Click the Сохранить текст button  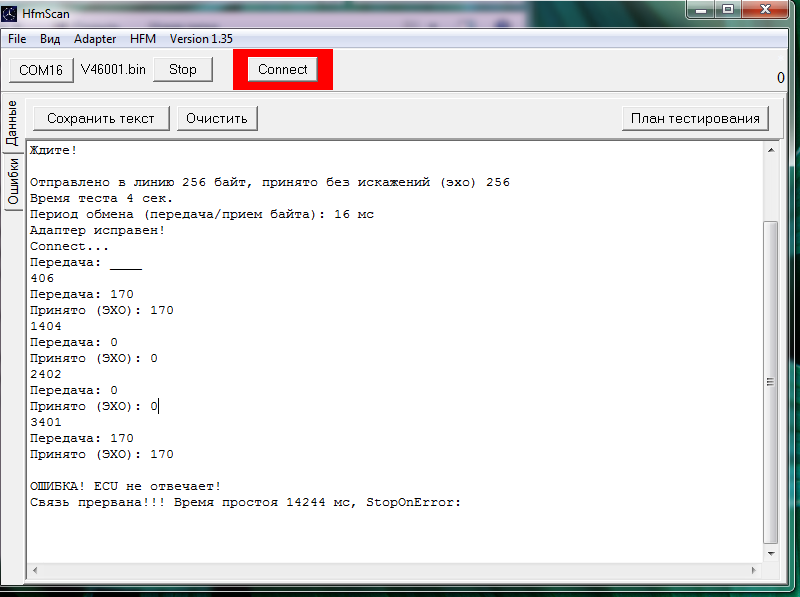point(101,118)
